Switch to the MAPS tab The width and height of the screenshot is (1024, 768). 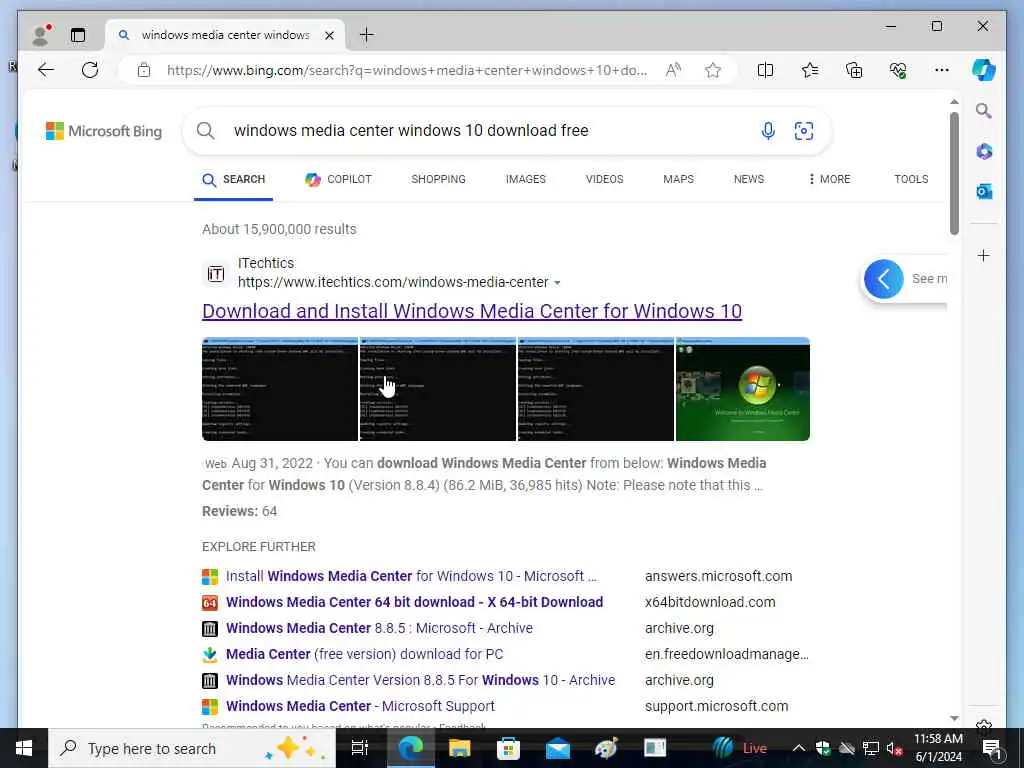coord(679,180)
